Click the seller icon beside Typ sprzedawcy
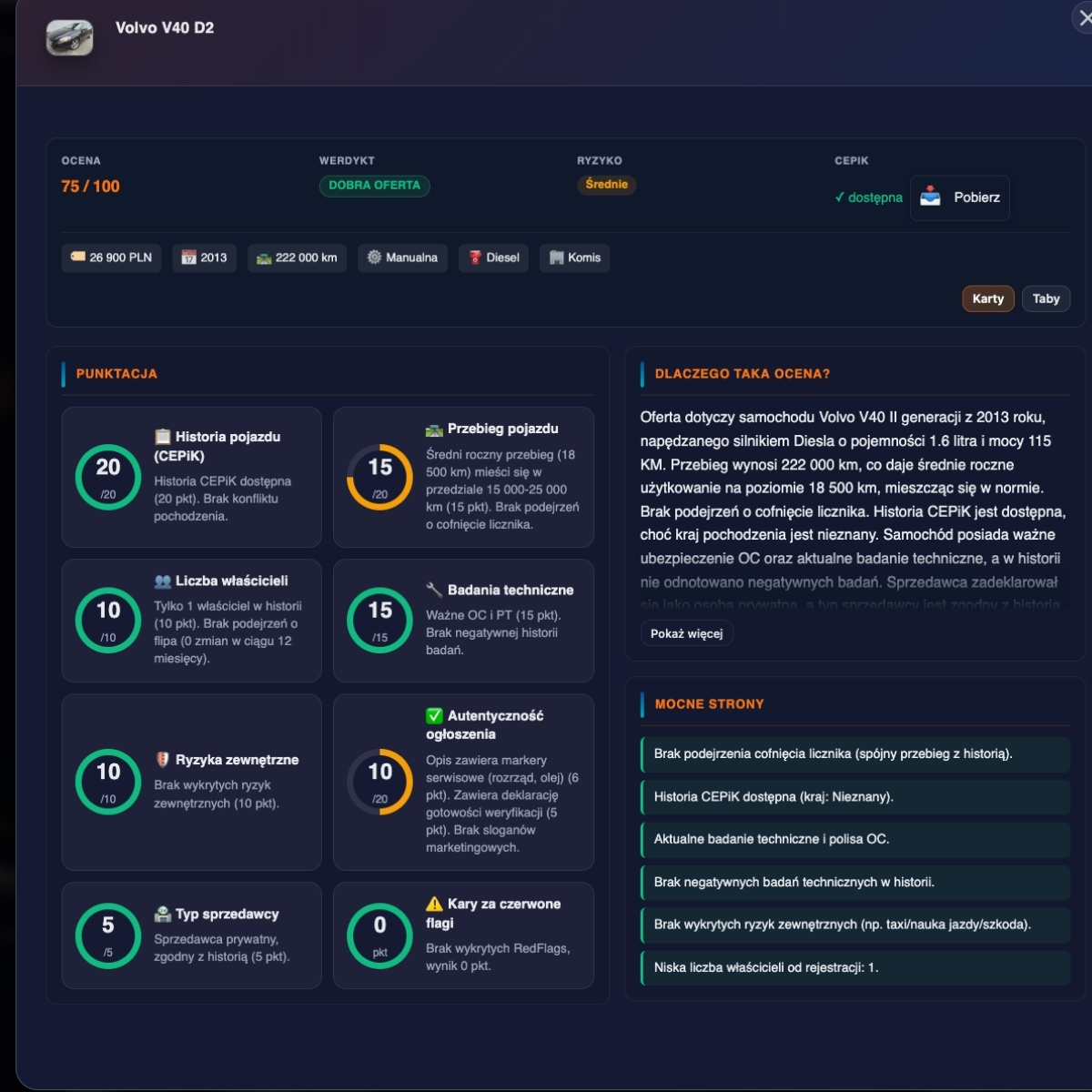This screenshot has height=1092, width=1092. coord(163,914)
